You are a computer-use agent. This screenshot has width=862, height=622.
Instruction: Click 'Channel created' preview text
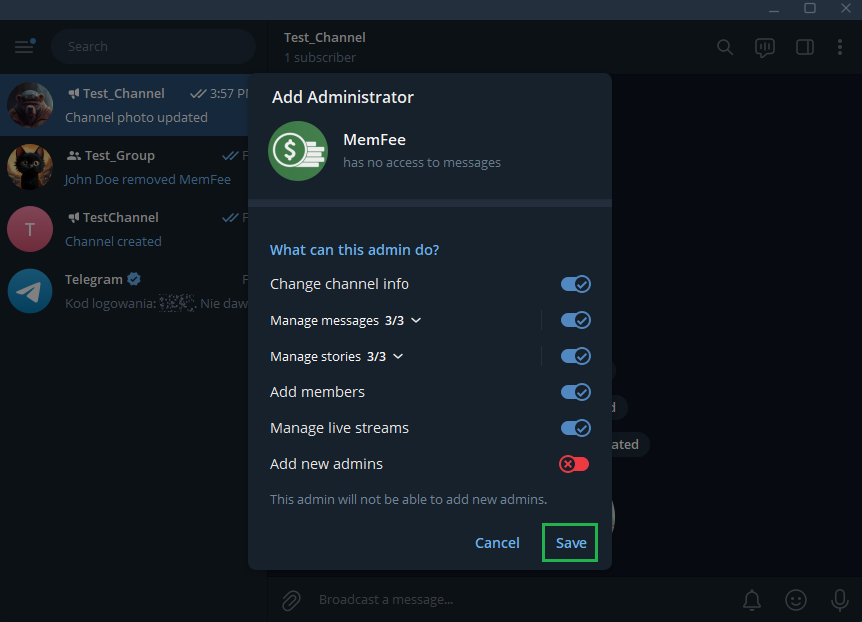click(113, 241)
